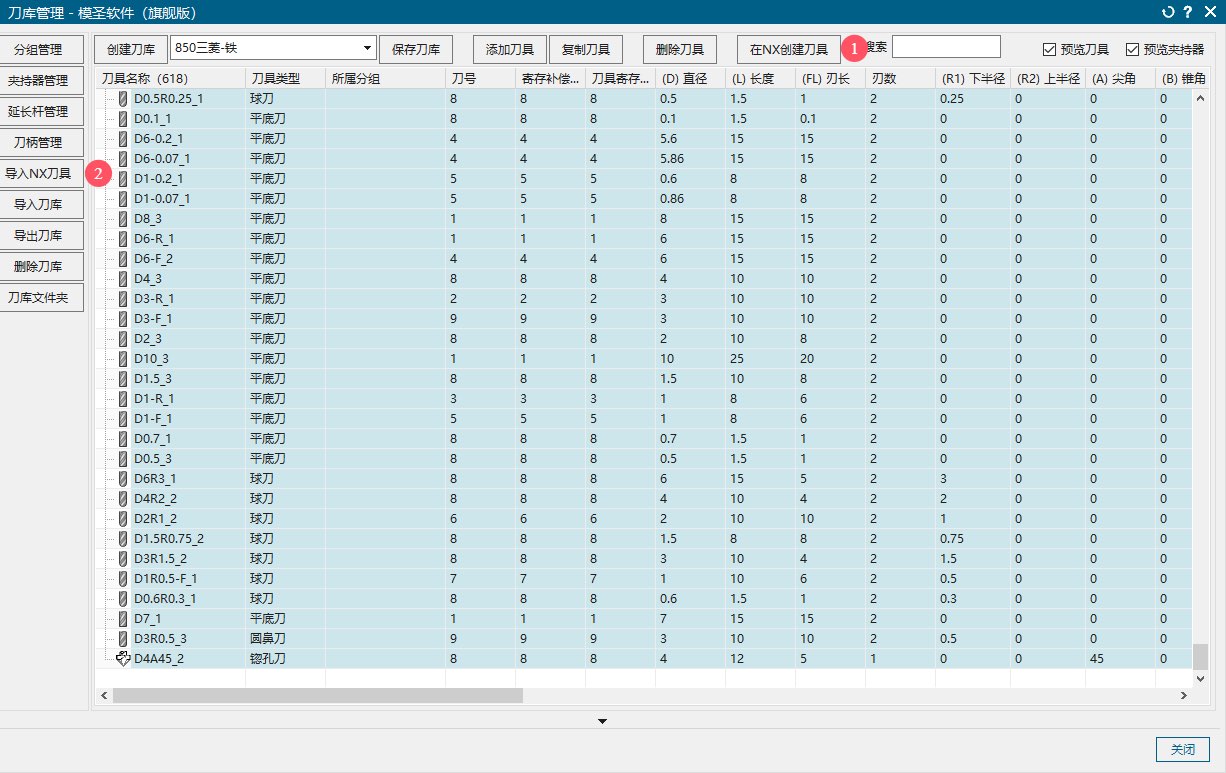Toggle the 预览刀具 checkbox

[1049, 49]
